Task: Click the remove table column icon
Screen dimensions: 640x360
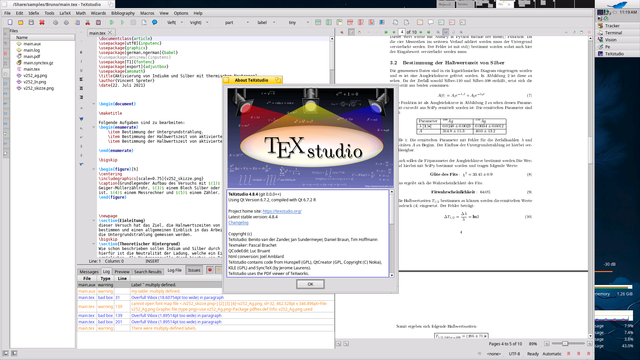Action: click(x=360, y=22)
